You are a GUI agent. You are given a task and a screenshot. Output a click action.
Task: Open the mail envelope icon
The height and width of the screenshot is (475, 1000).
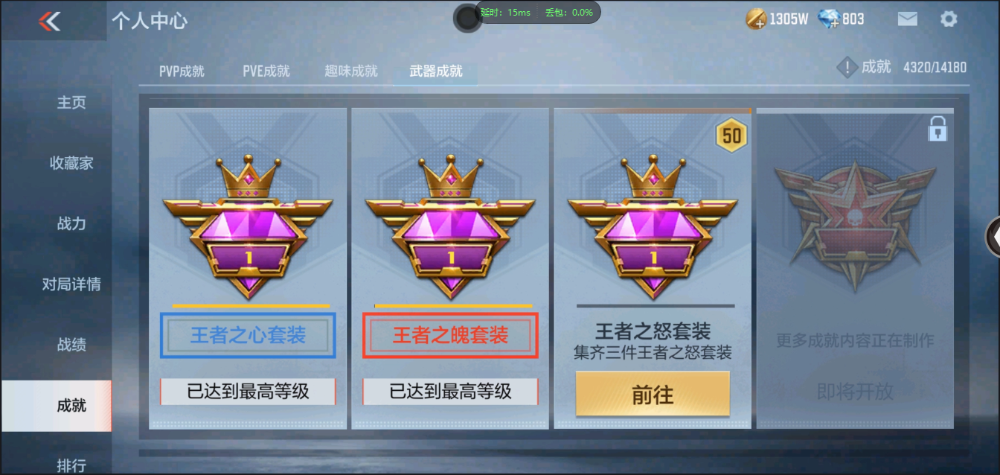tap(907, 19)
